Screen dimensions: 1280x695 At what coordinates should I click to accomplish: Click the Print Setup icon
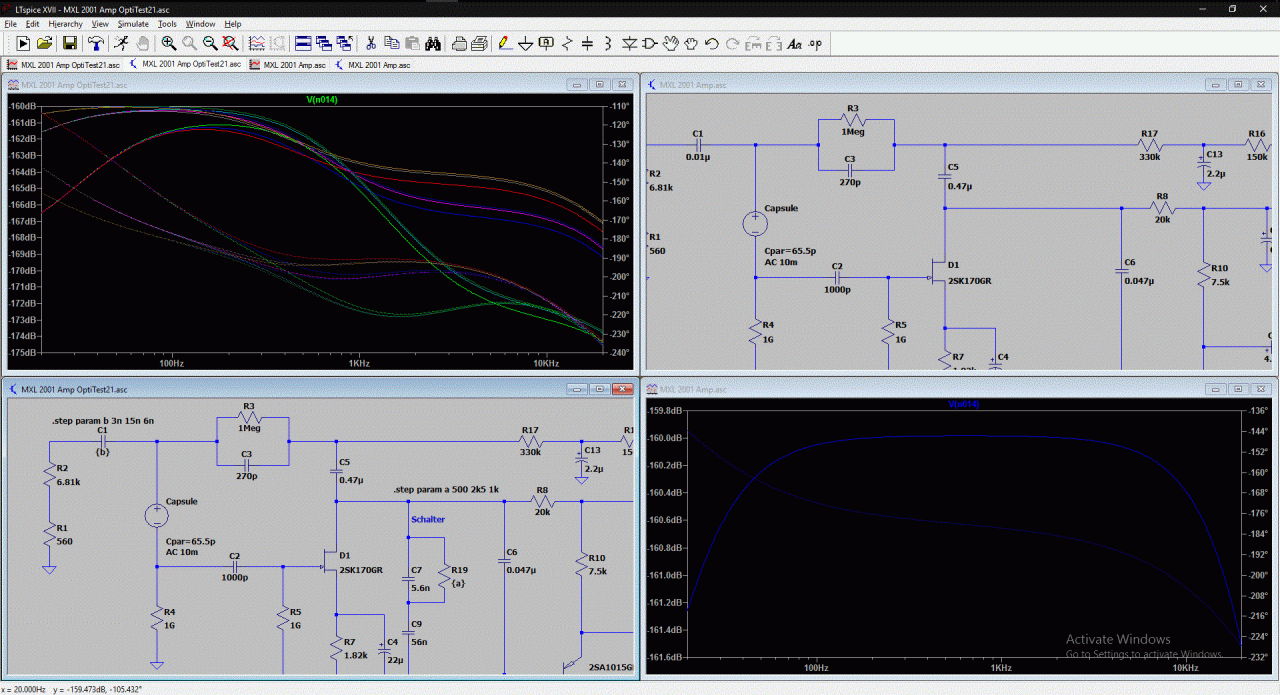[459, 43]
